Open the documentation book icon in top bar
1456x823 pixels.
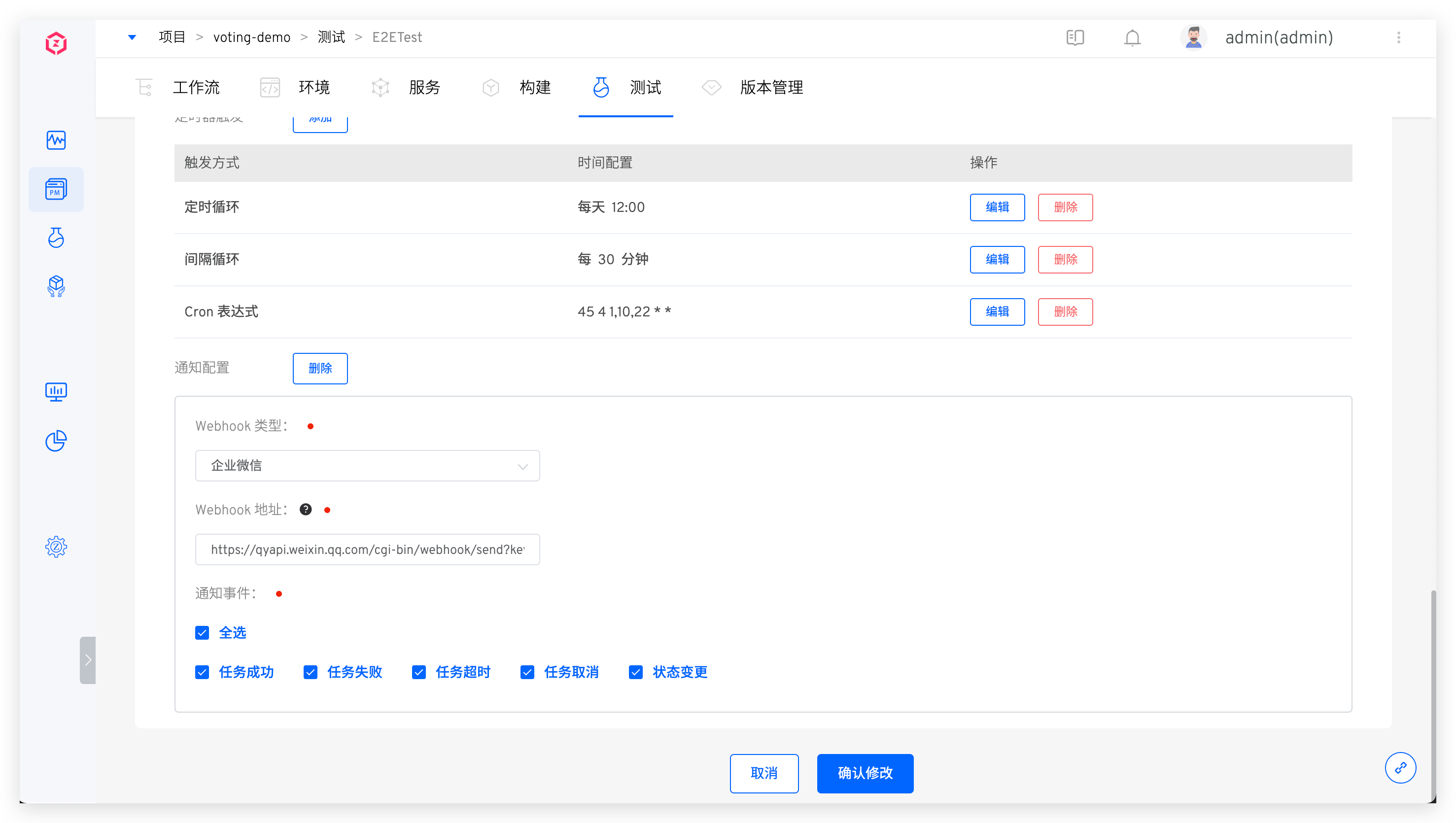pos(1075,37)
